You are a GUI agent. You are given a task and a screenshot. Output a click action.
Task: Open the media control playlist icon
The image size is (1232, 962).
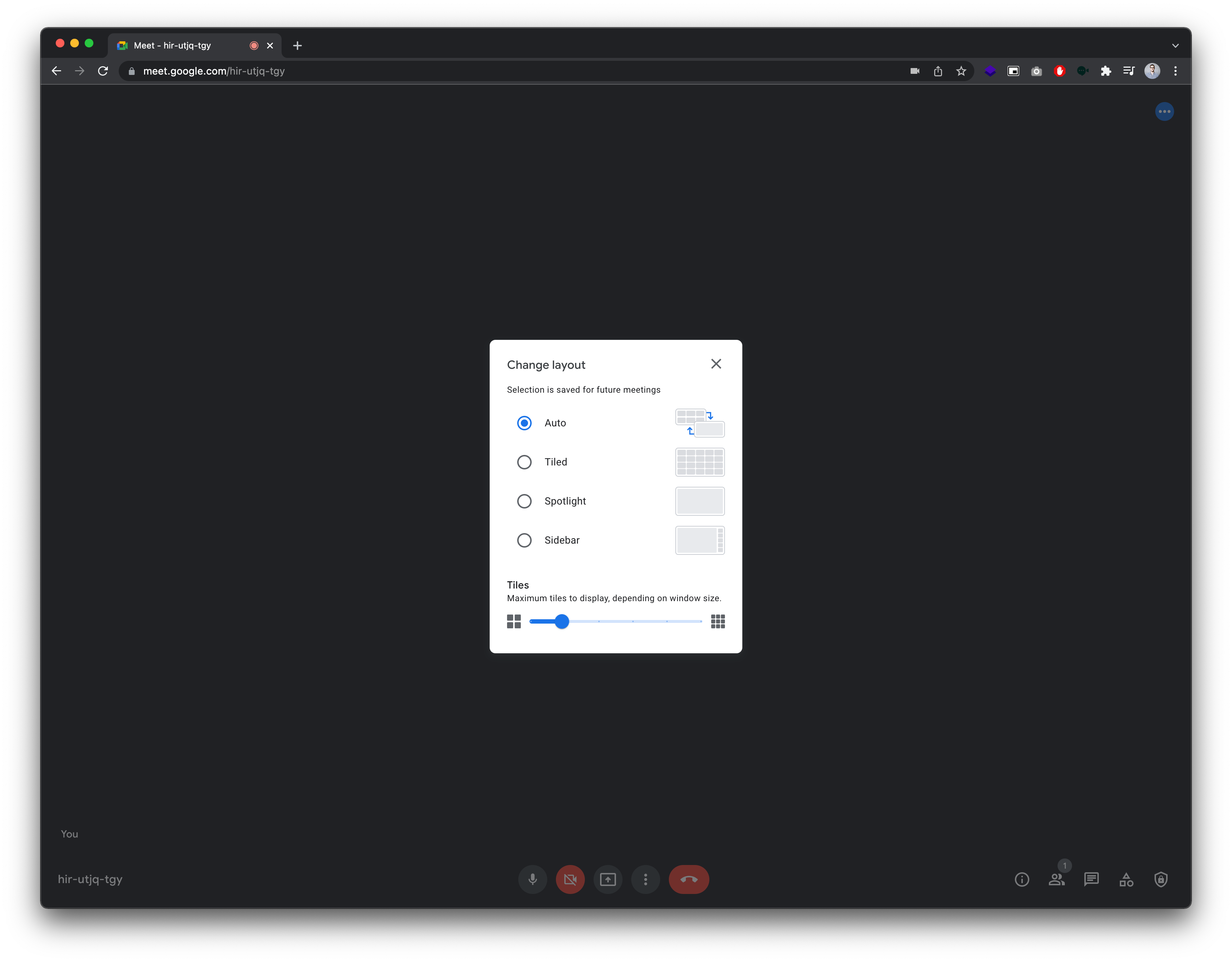(1129, 71)
